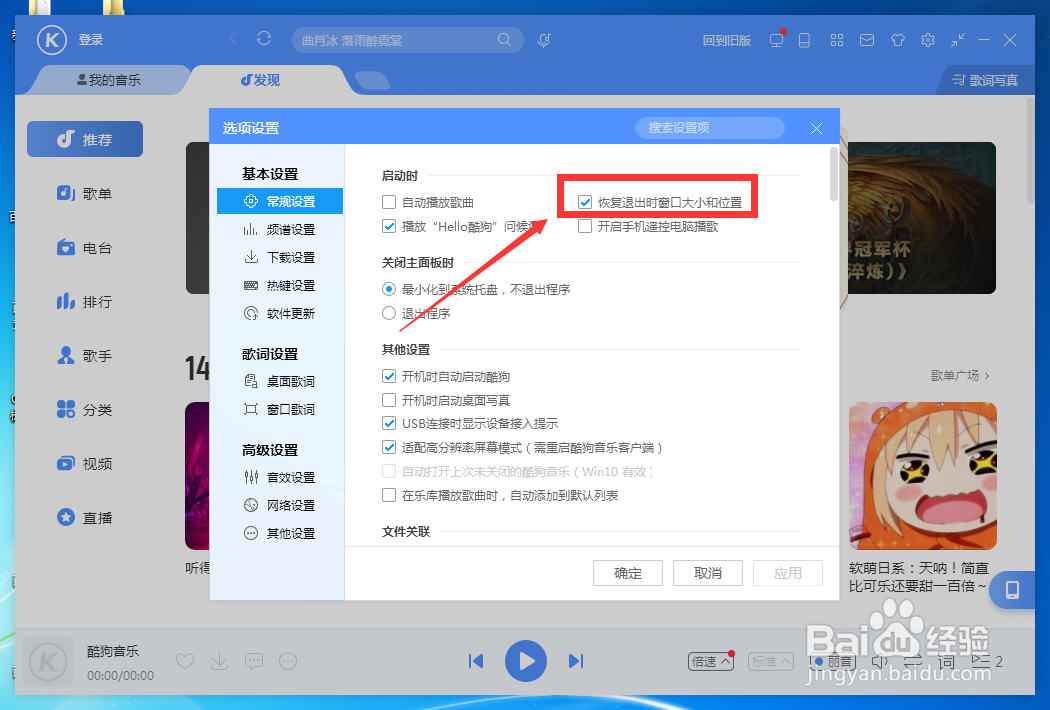Open the desktop screen icon with red dot
Image resolution: width=1050 pixels, height=710 pixels.
777,39
